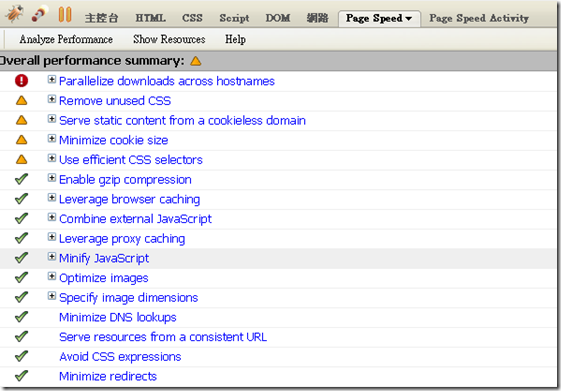Screen dimensions: 561x391
Task: Click green check beside Leverage proxy caching
Action: click(x=21, y=238)
